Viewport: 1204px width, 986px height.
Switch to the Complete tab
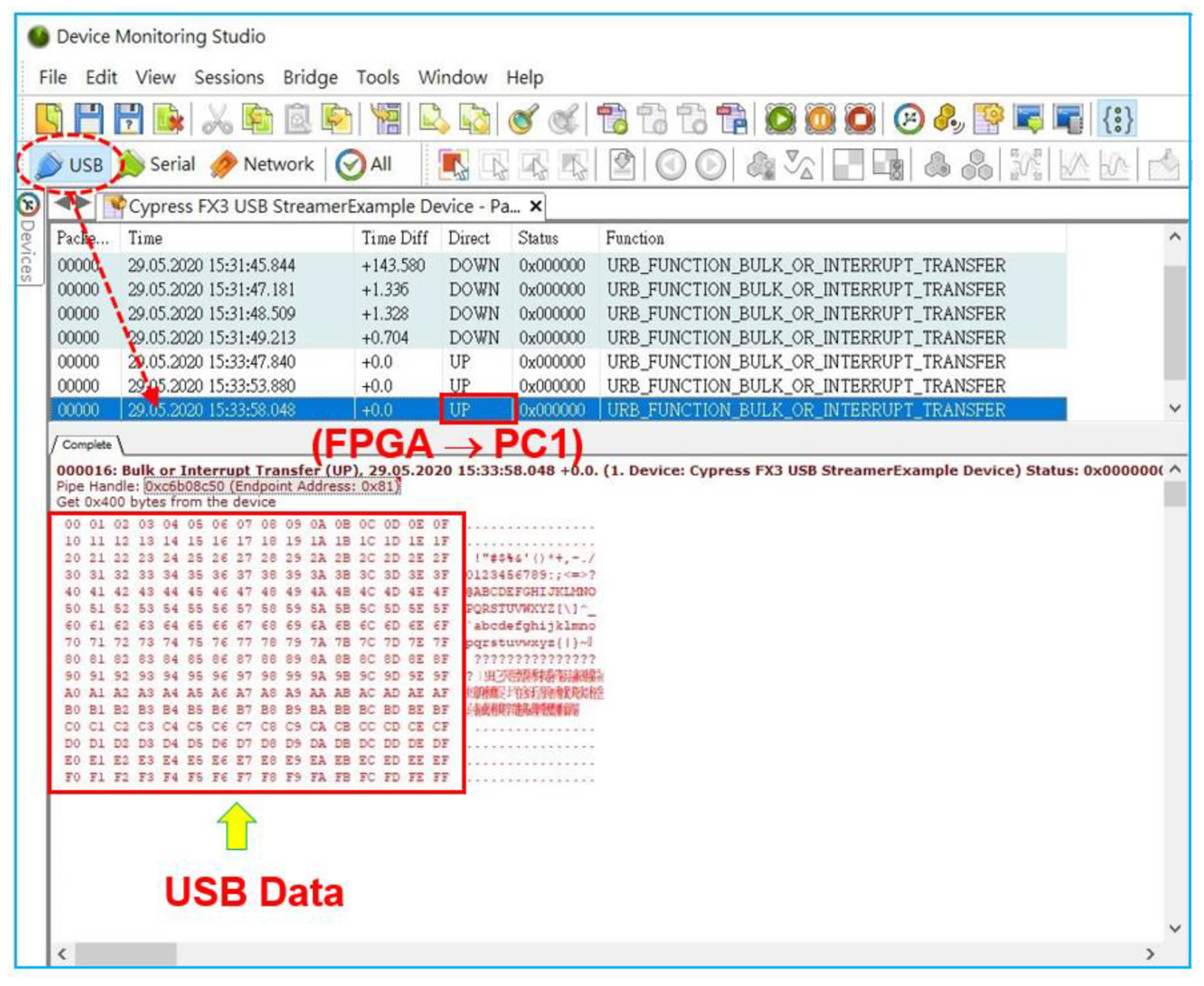86,445
